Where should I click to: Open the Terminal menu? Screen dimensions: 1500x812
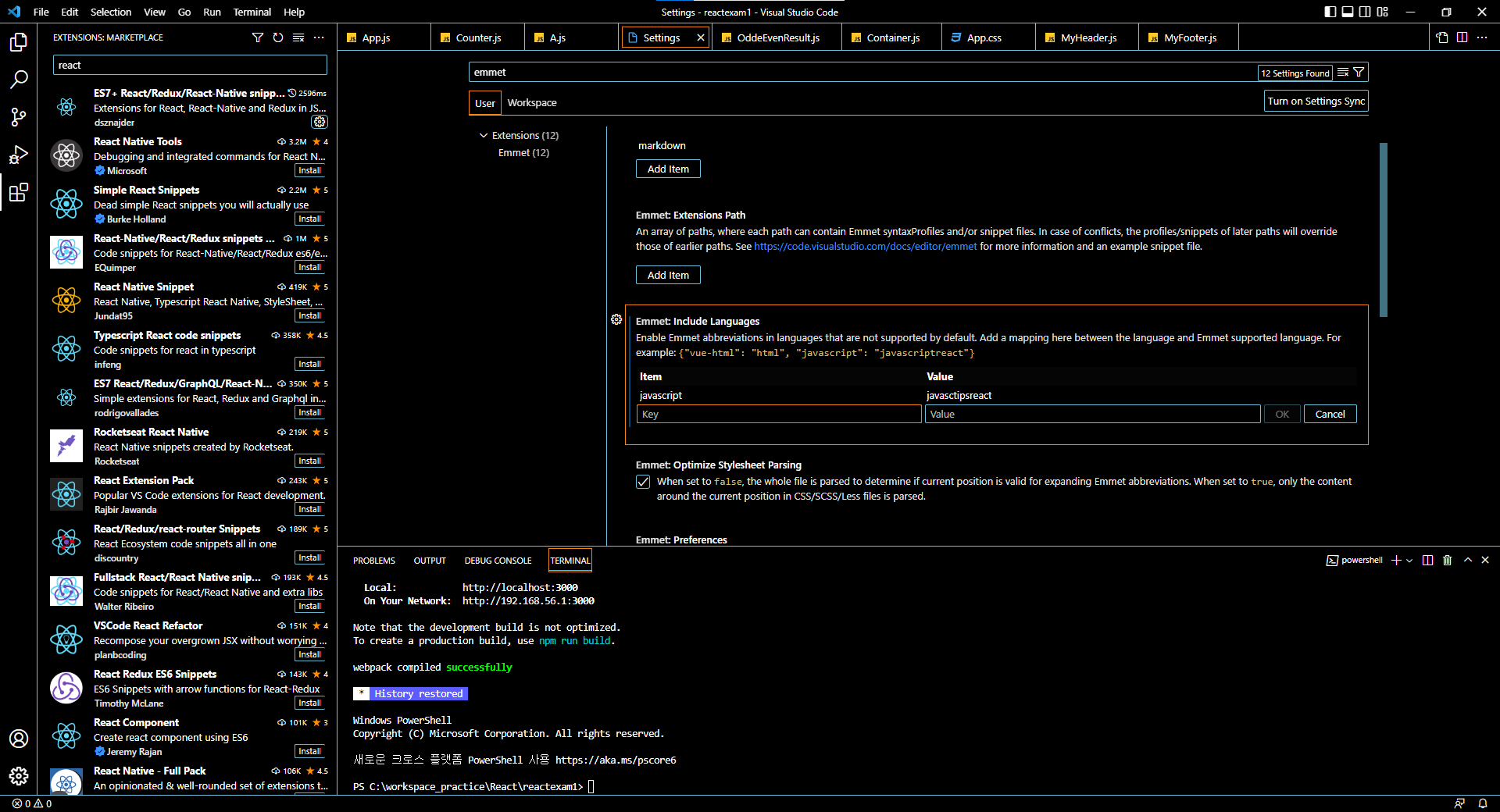click(252, 12)
